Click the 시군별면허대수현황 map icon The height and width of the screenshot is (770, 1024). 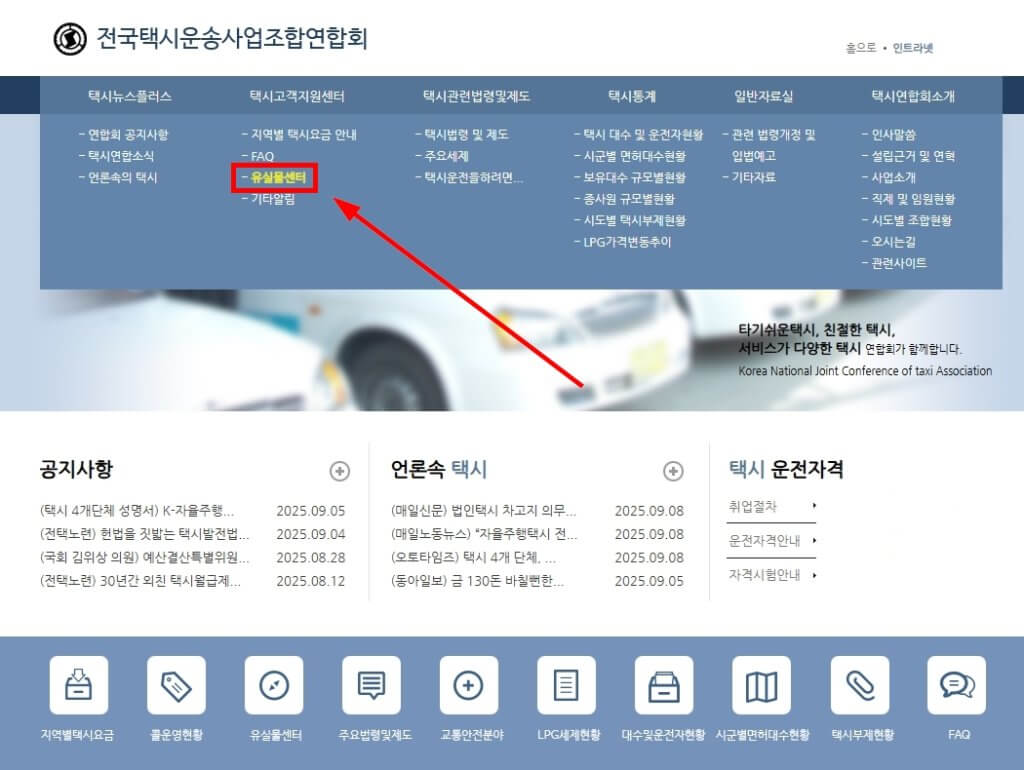762,685
